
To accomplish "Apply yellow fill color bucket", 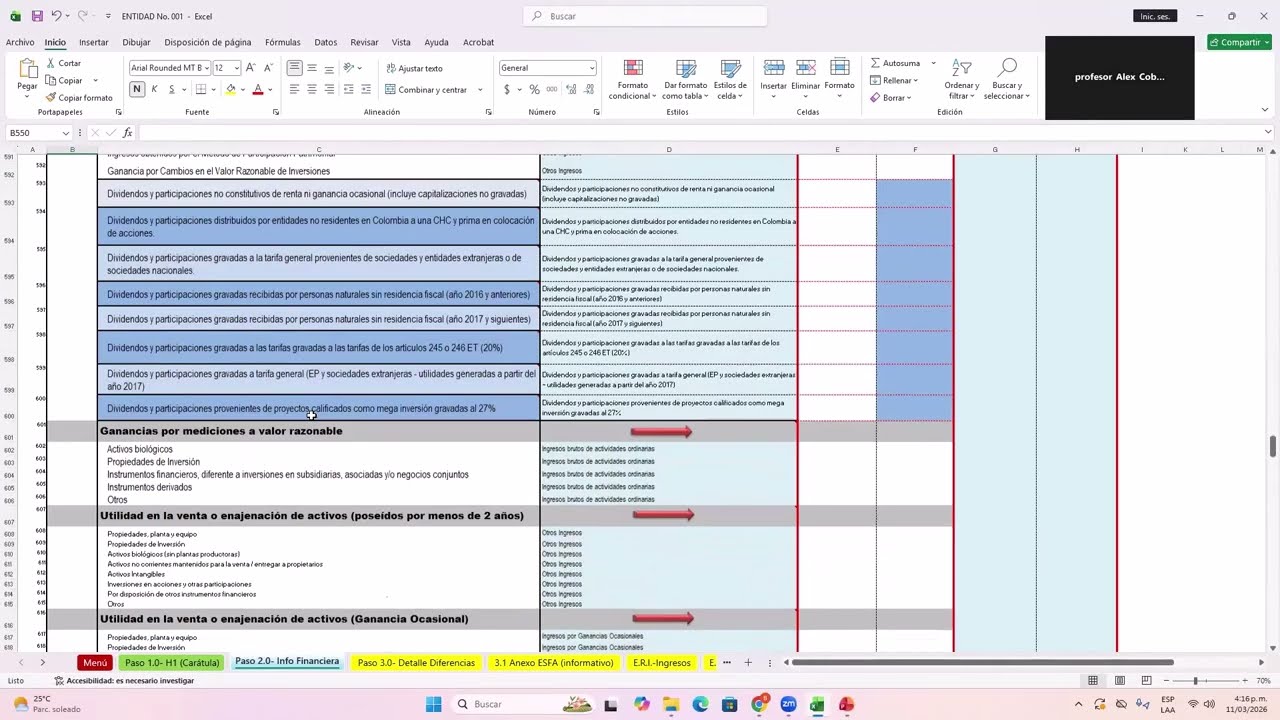I will pos(230,89).
